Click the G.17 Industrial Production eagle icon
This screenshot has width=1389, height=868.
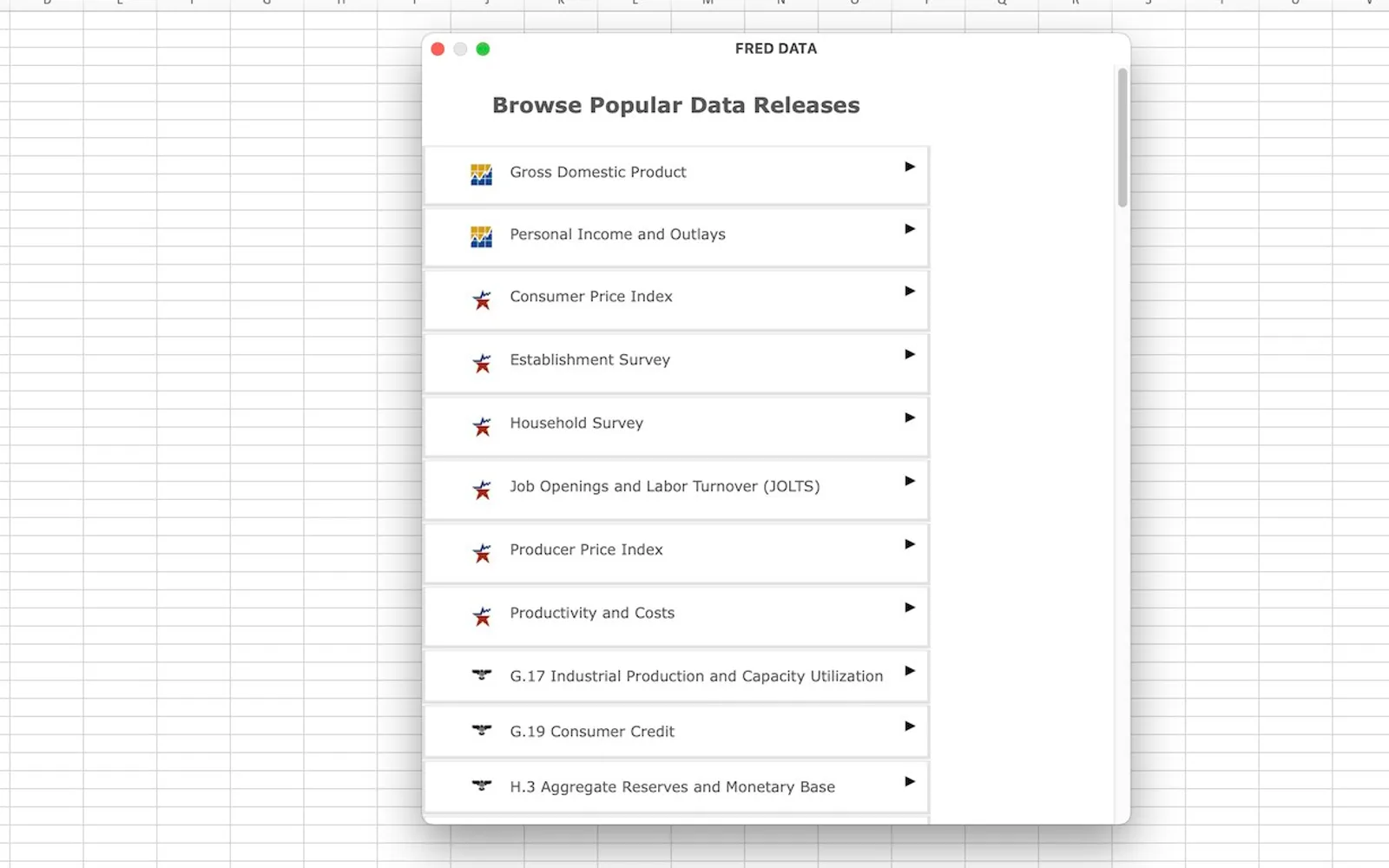[482, 674]
